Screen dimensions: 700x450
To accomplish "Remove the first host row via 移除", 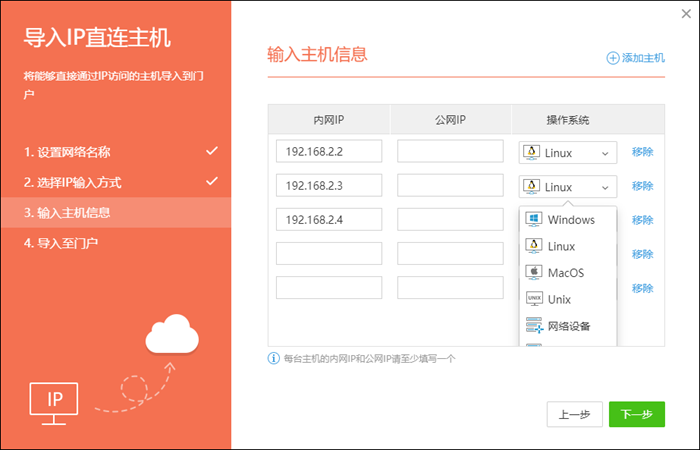I will point(642,152).
